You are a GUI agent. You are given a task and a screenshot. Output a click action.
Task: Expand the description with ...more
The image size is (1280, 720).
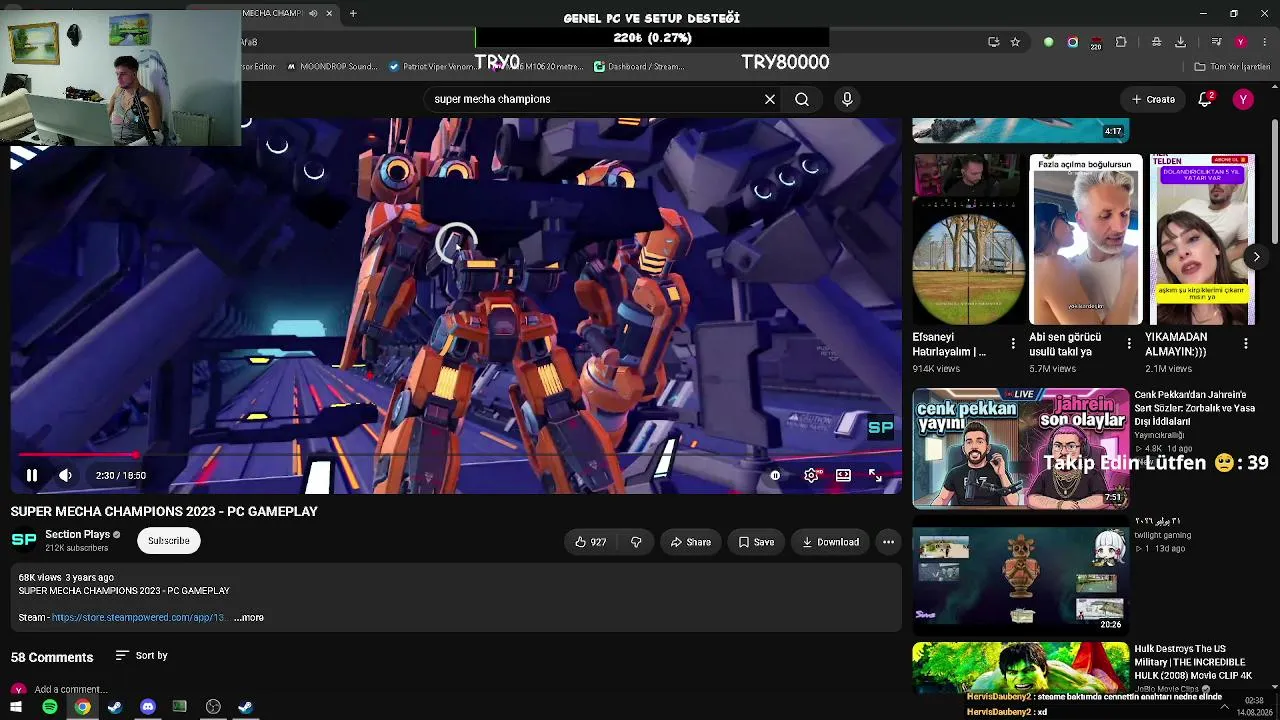(249, 618)
